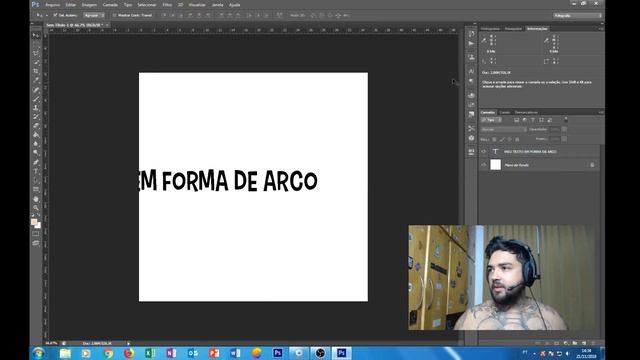Open the Camada menu
640x360 pixels.
click(110, 5)
